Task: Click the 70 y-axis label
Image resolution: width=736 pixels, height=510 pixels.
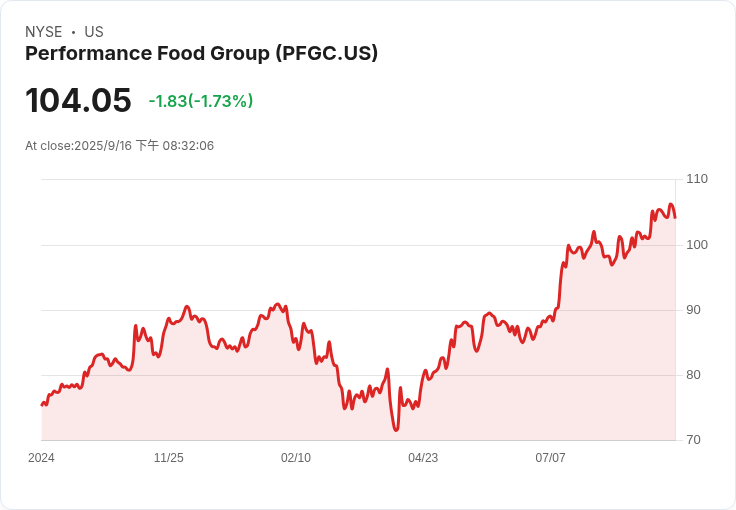Action: point(693,440)
